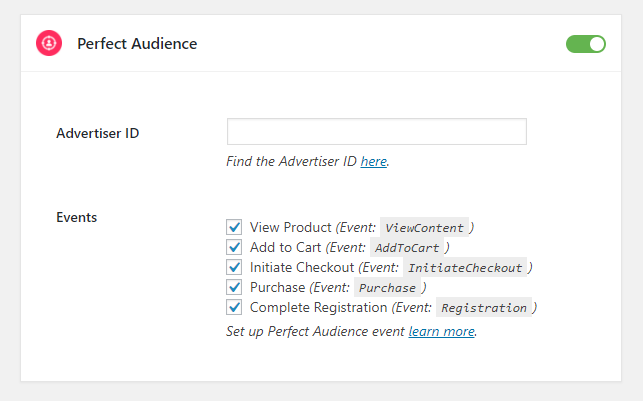Open the 'here' Advertiser ID link

pos(374,162)
